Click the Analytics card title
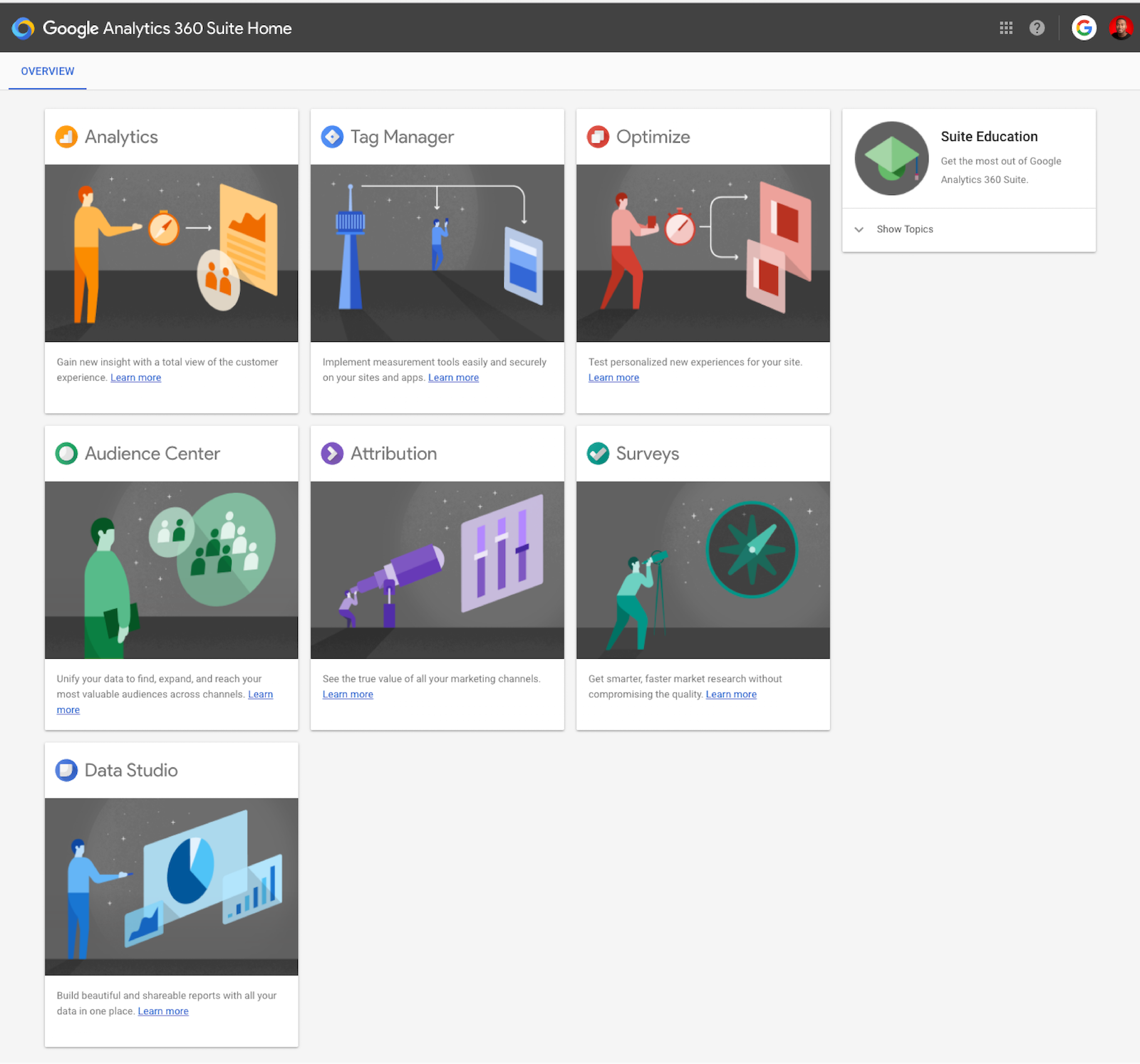Screen dimensions: 1140x1064 [x=121, y=137]
